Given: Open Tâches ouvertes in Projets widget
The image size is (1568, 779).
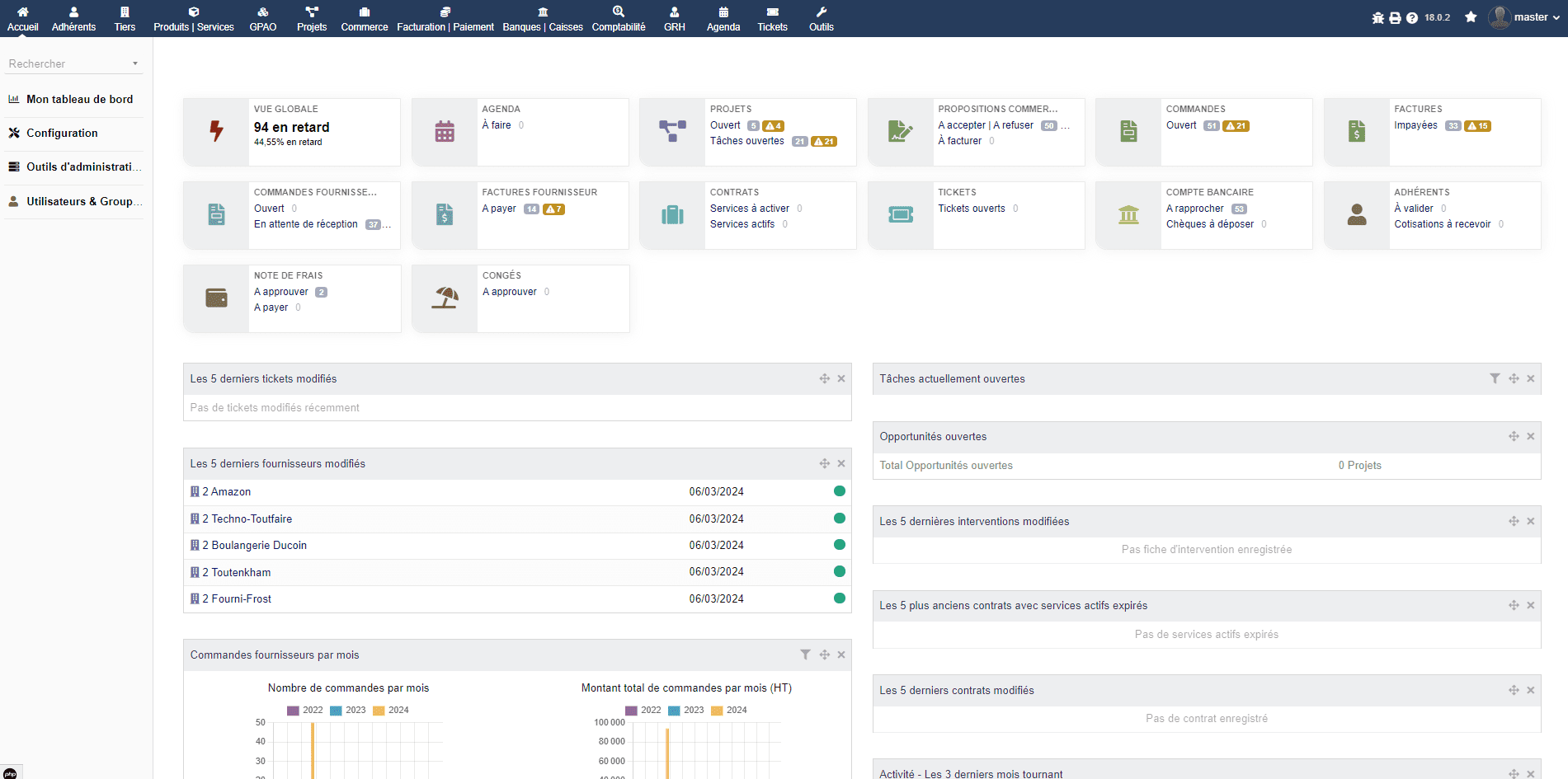Looking at the screenshot, I should tap(747, 141).
